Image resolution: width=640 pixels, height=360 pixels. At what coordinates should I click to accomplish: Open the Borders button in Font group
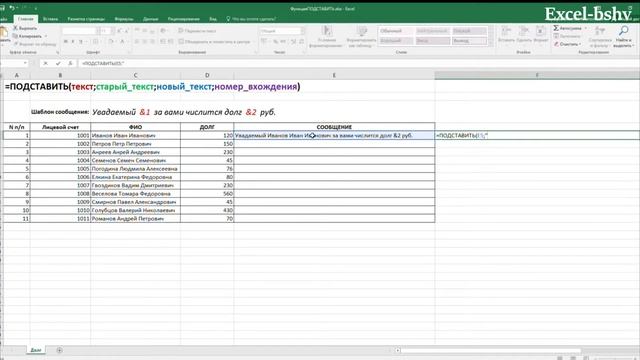pos(96,41)
